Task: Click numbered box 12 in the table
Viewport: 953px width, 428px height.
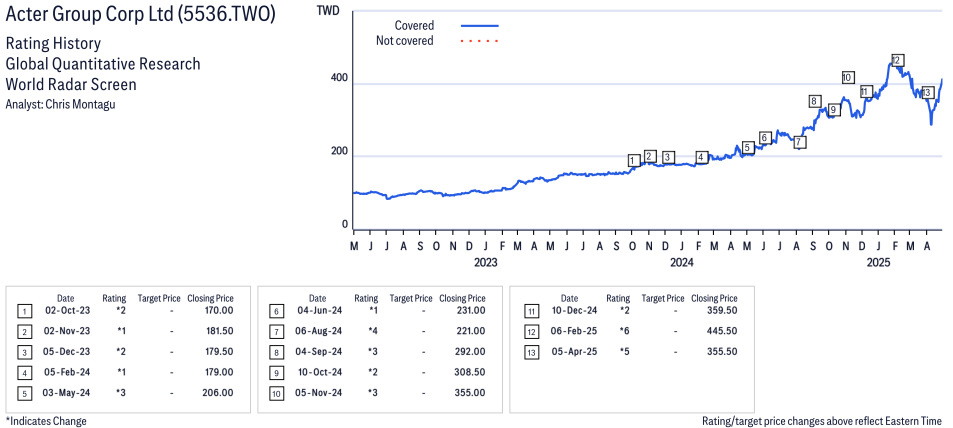Action: click(531, 333)
